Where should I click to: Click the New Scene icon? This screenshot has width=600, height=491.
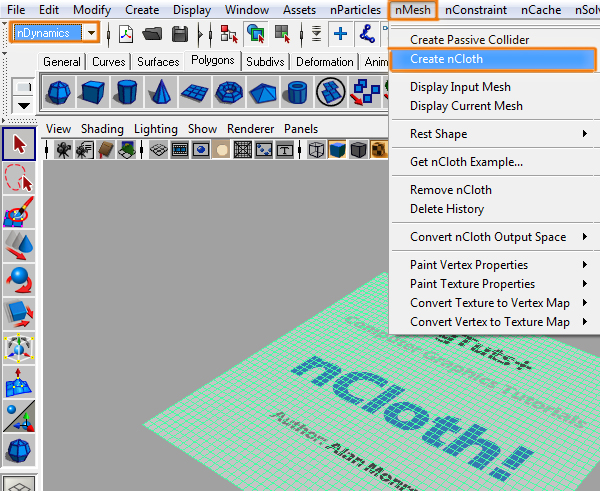pos(126,34)
